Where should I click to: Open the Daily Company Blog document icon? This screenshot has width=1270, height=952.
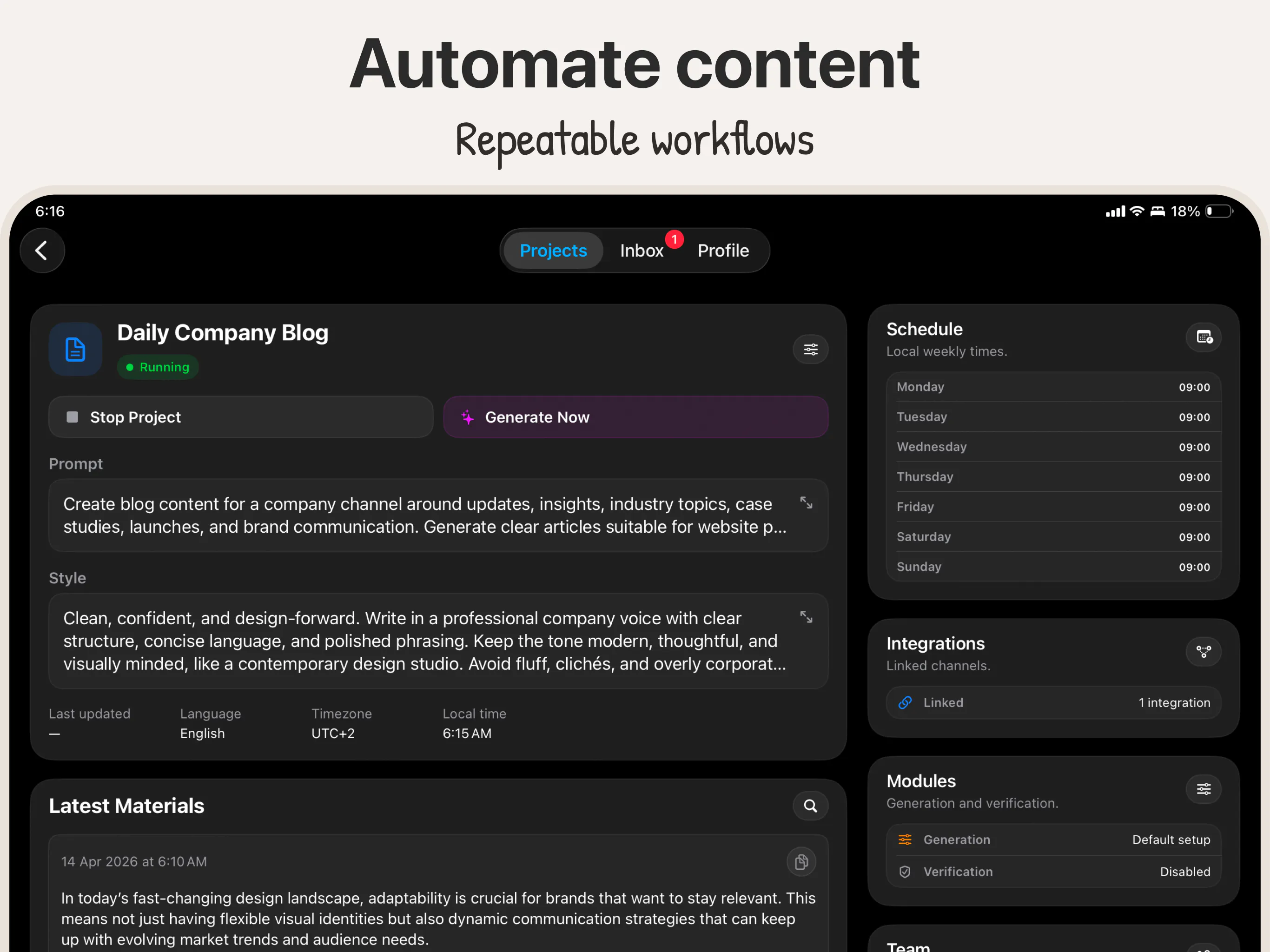[75, 349]
